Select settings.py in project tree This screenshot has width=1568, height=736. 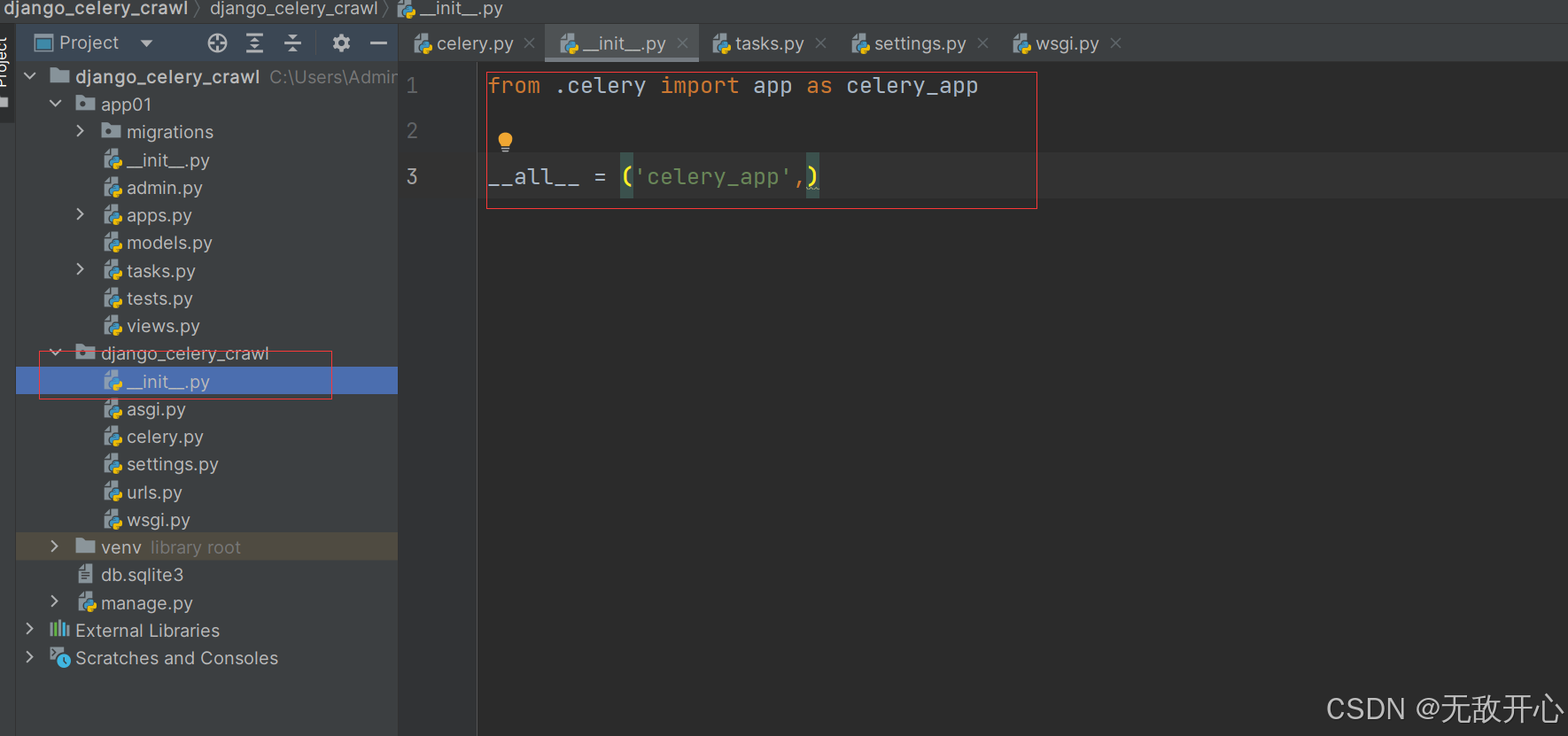click(x=172, y=464)
